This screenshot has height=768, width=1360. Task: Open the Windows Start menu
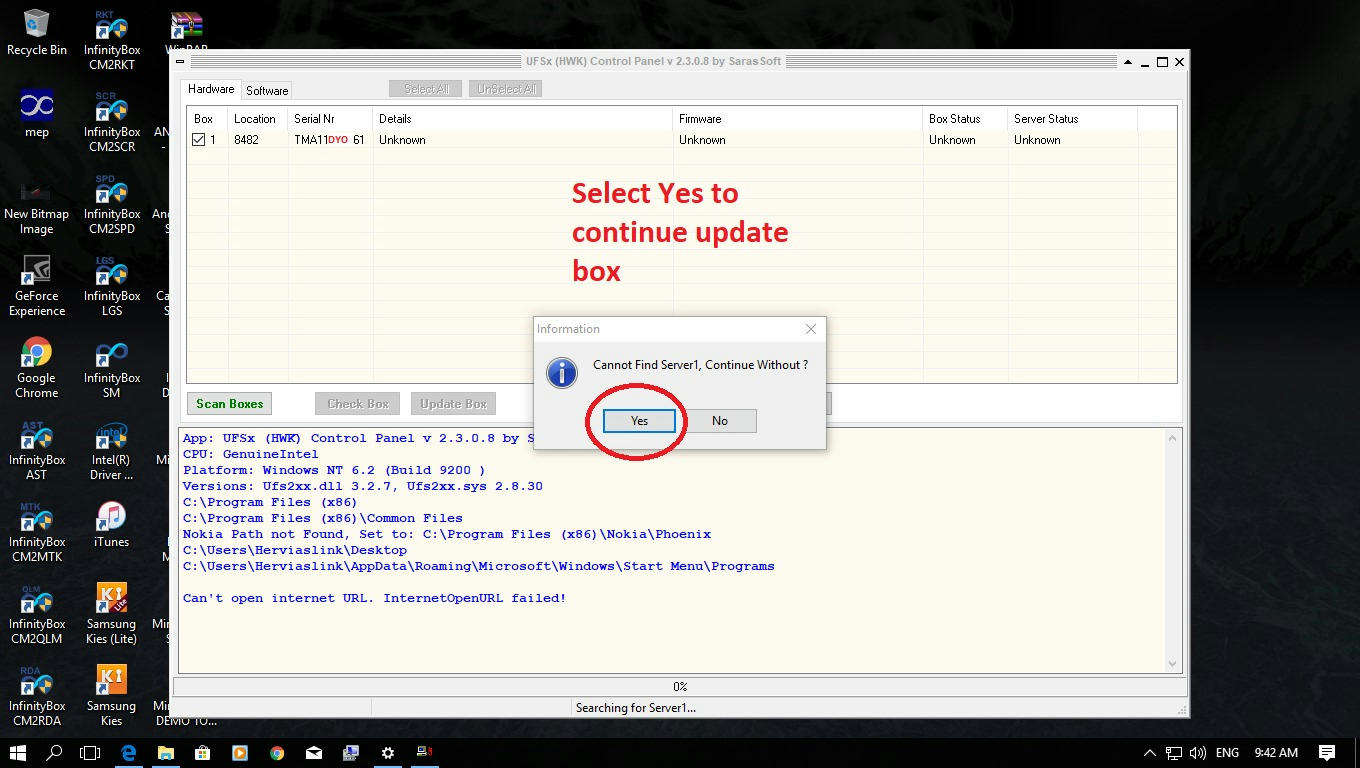[x=18, y=753]
